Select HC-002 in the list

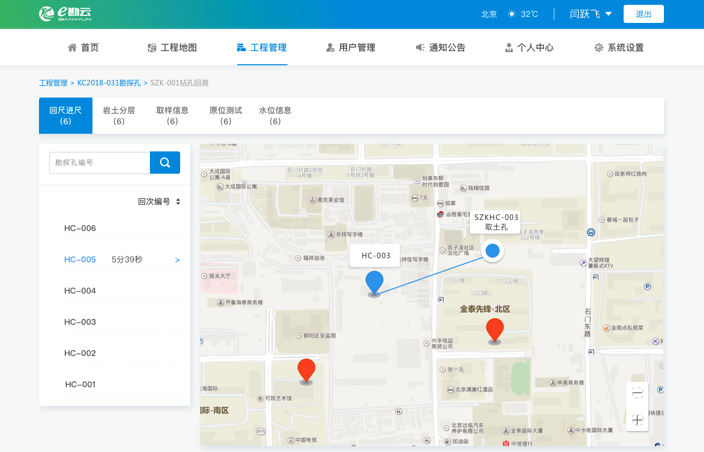click(80, 353)
